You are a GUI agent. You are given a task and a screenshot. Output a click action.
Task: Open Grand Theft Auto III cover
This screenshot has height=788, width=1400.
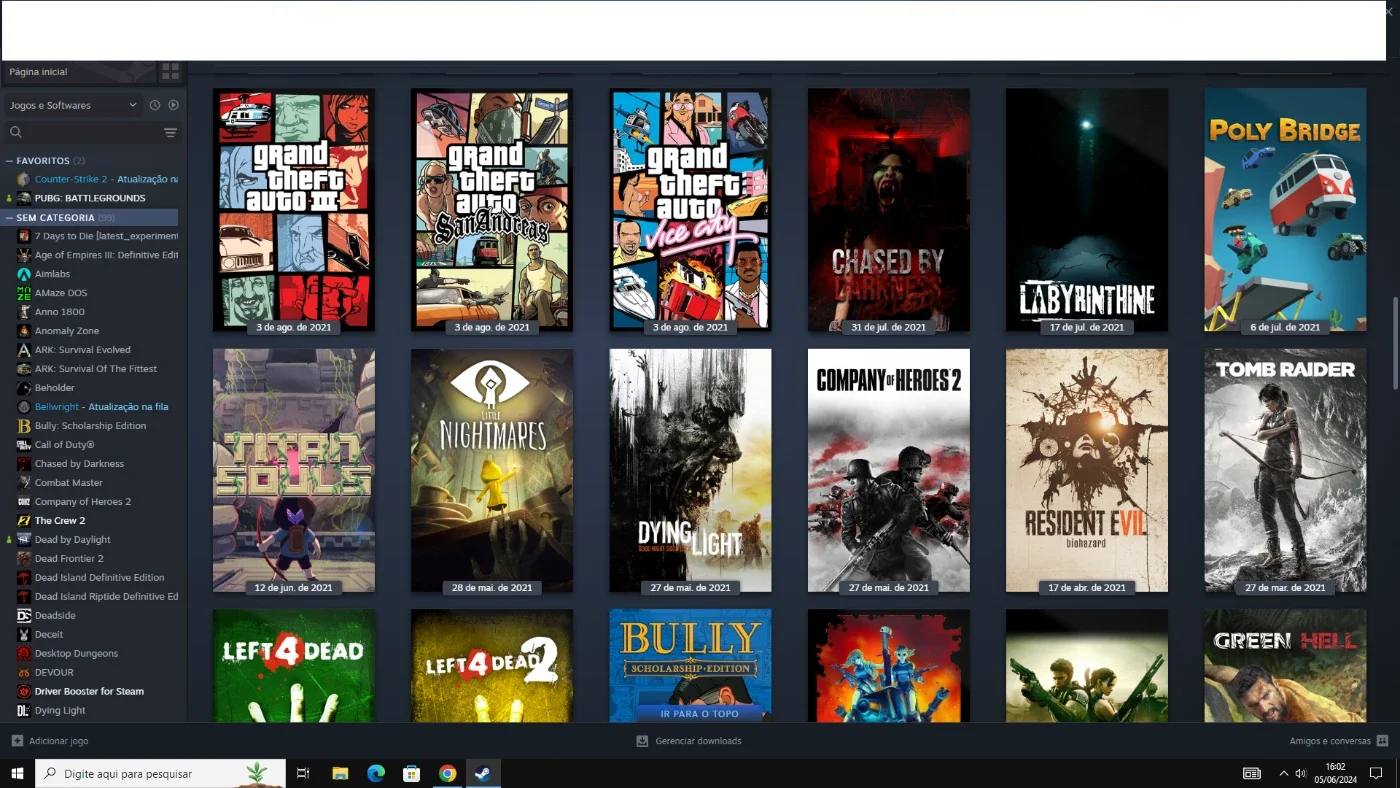click(x=294, y=210)
